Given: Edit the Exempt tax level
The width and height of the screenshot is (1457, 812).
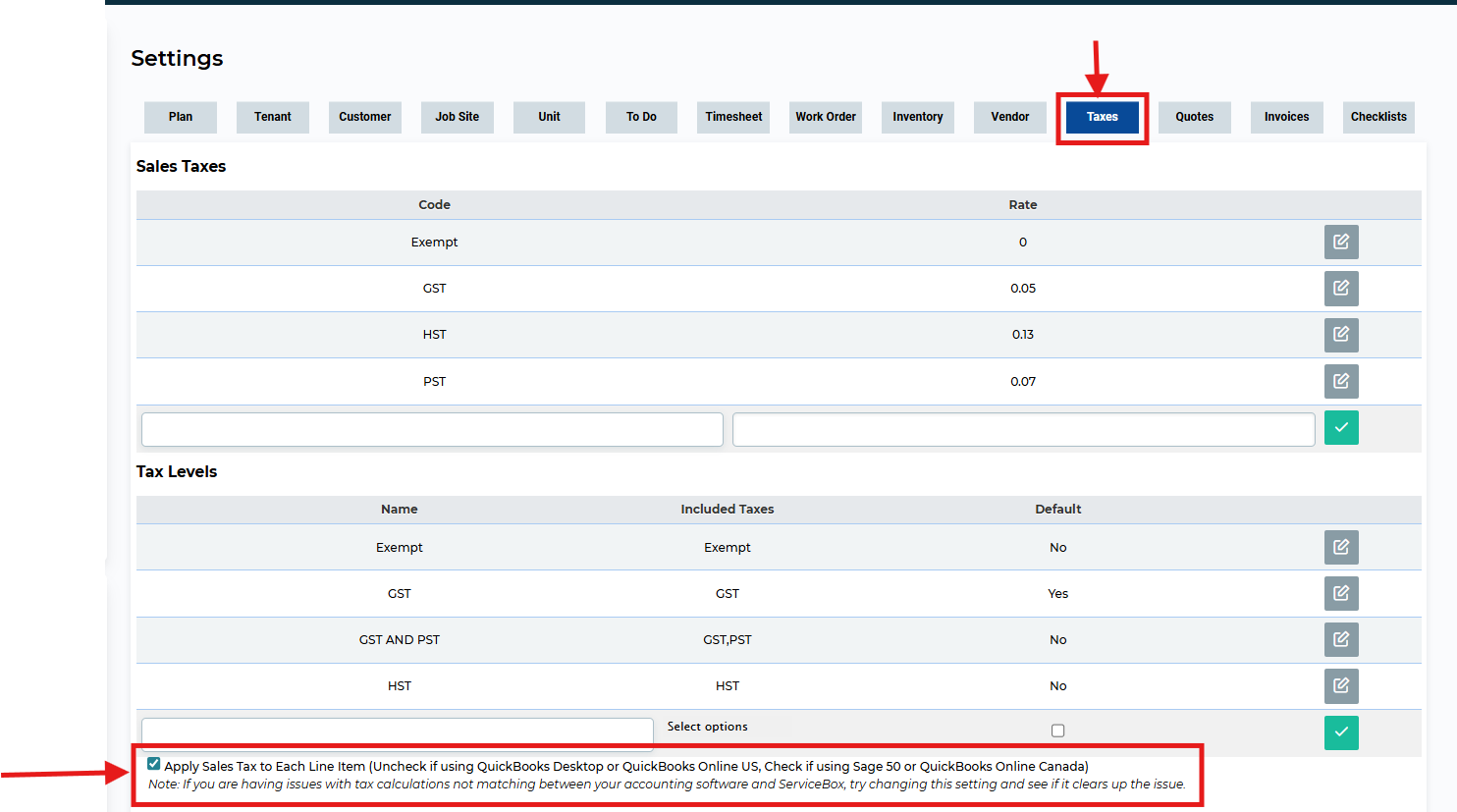Looking at the screenshot, I should (1340, 547).
